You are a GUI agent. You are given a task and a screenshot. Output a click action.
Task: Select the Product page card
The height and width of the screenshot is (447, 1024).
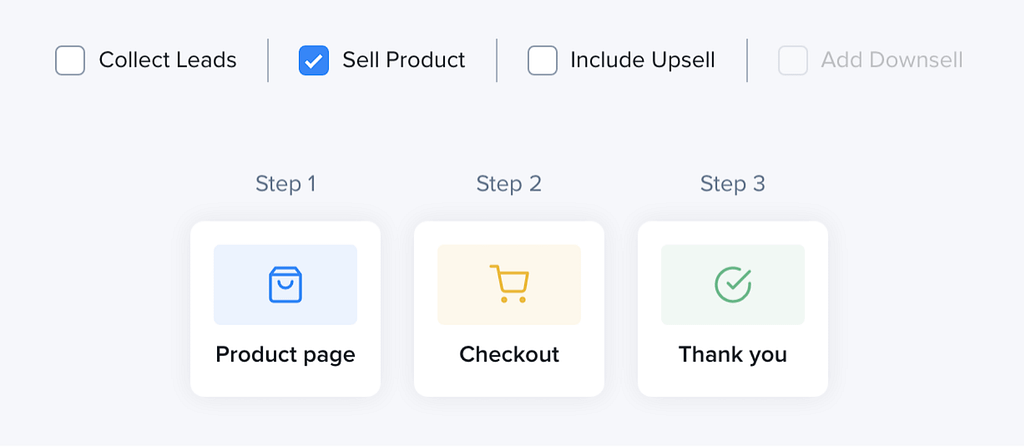[285, 308]
